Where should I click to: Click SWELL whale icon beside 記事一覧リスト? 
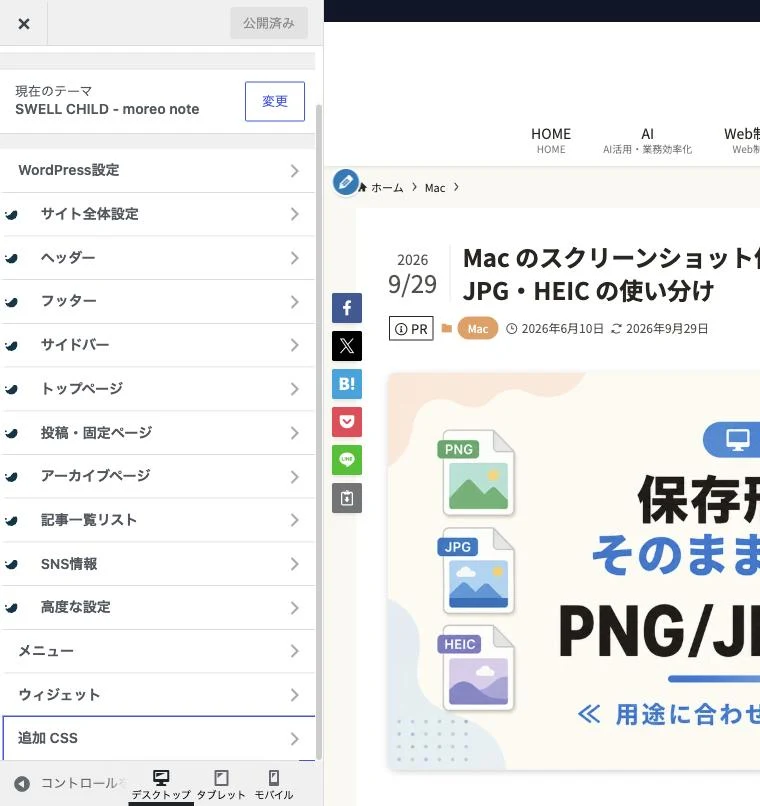coord(11,520)
